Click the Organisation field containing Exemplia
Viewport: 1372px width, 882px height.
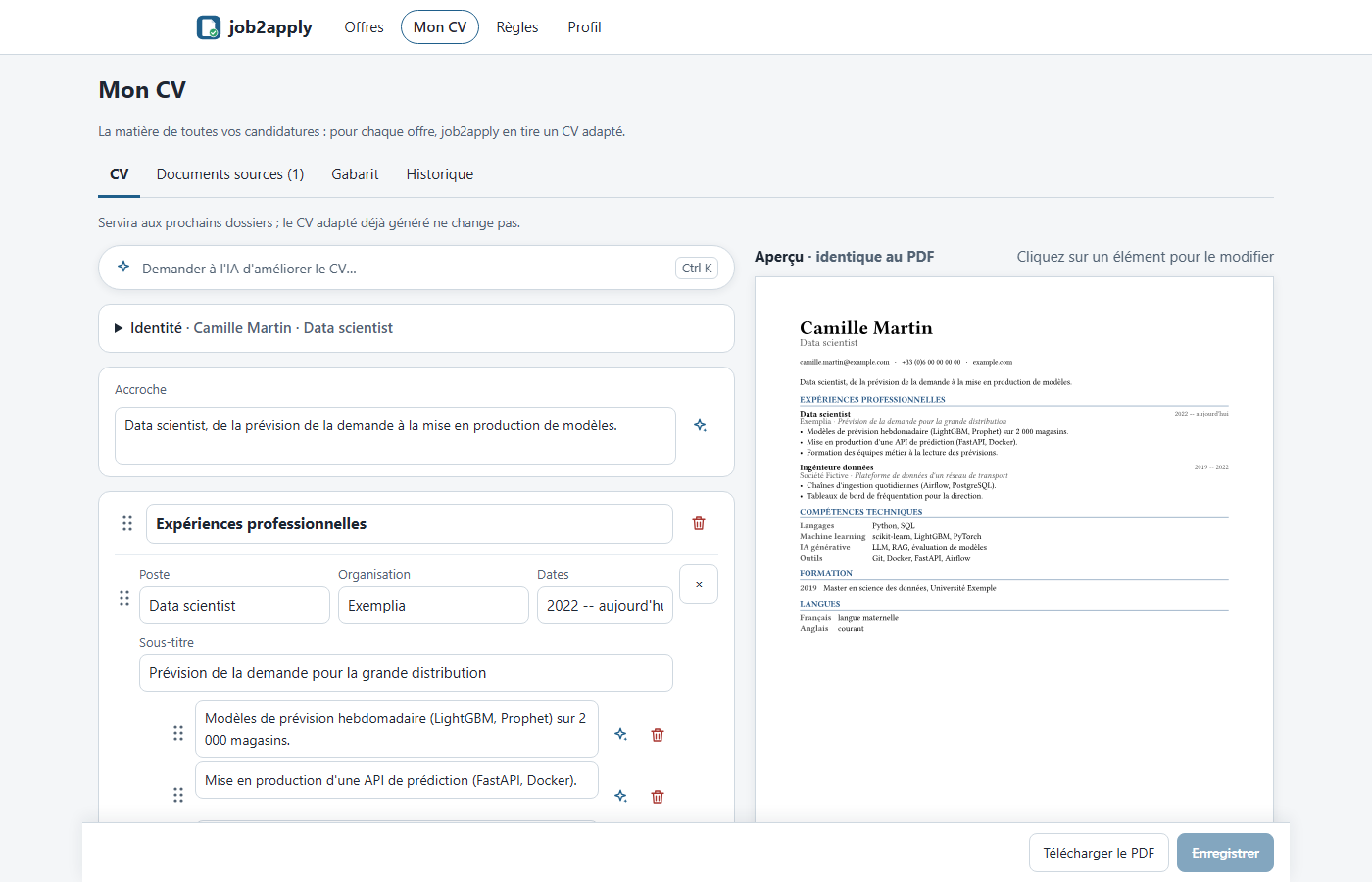click(x=433, y=605)
